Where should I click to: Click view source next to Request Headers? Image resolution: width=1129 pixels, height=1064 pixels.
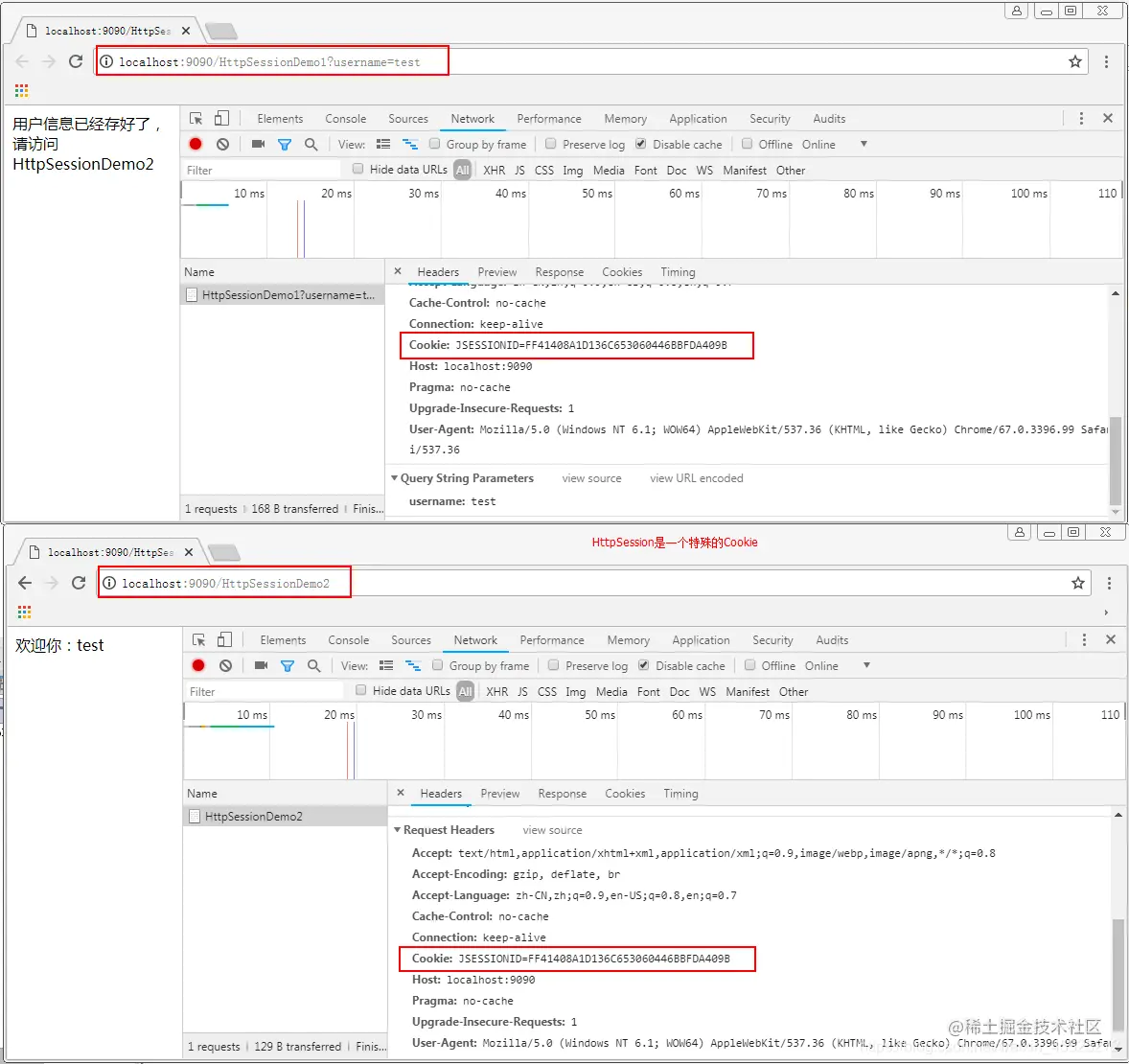coord(552,831)
